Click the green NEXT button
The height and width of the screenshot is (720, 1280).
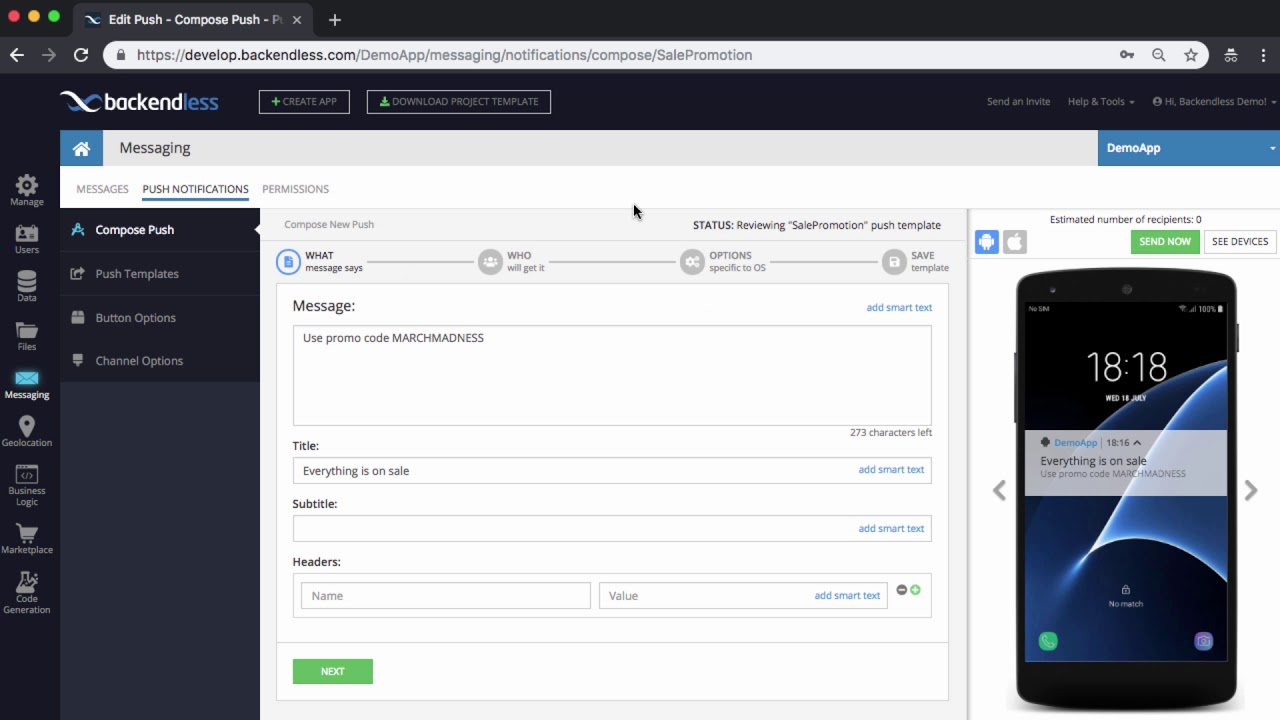(x=333, y=672)
